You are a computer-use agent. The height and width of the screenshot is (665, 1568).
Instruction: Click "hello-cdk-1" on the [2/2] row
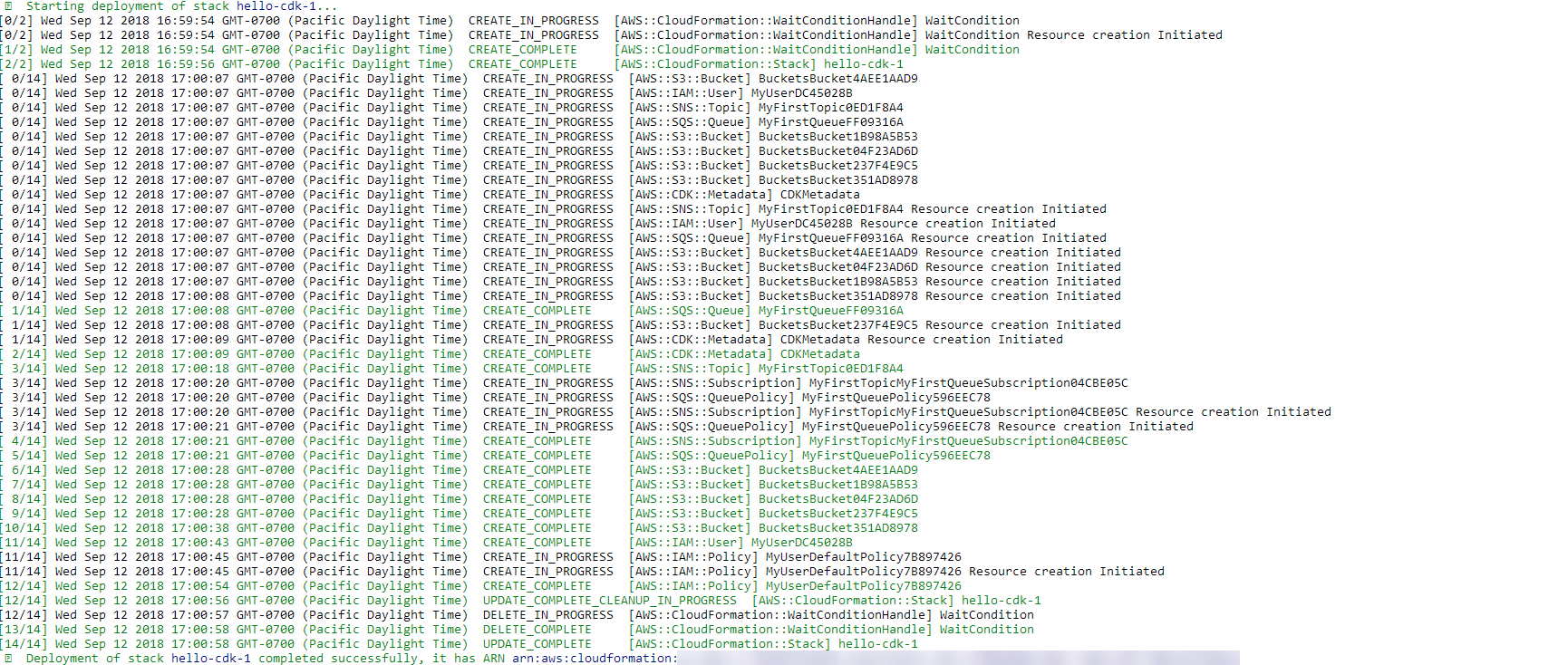pyautogui.click(x=864, y=64)
